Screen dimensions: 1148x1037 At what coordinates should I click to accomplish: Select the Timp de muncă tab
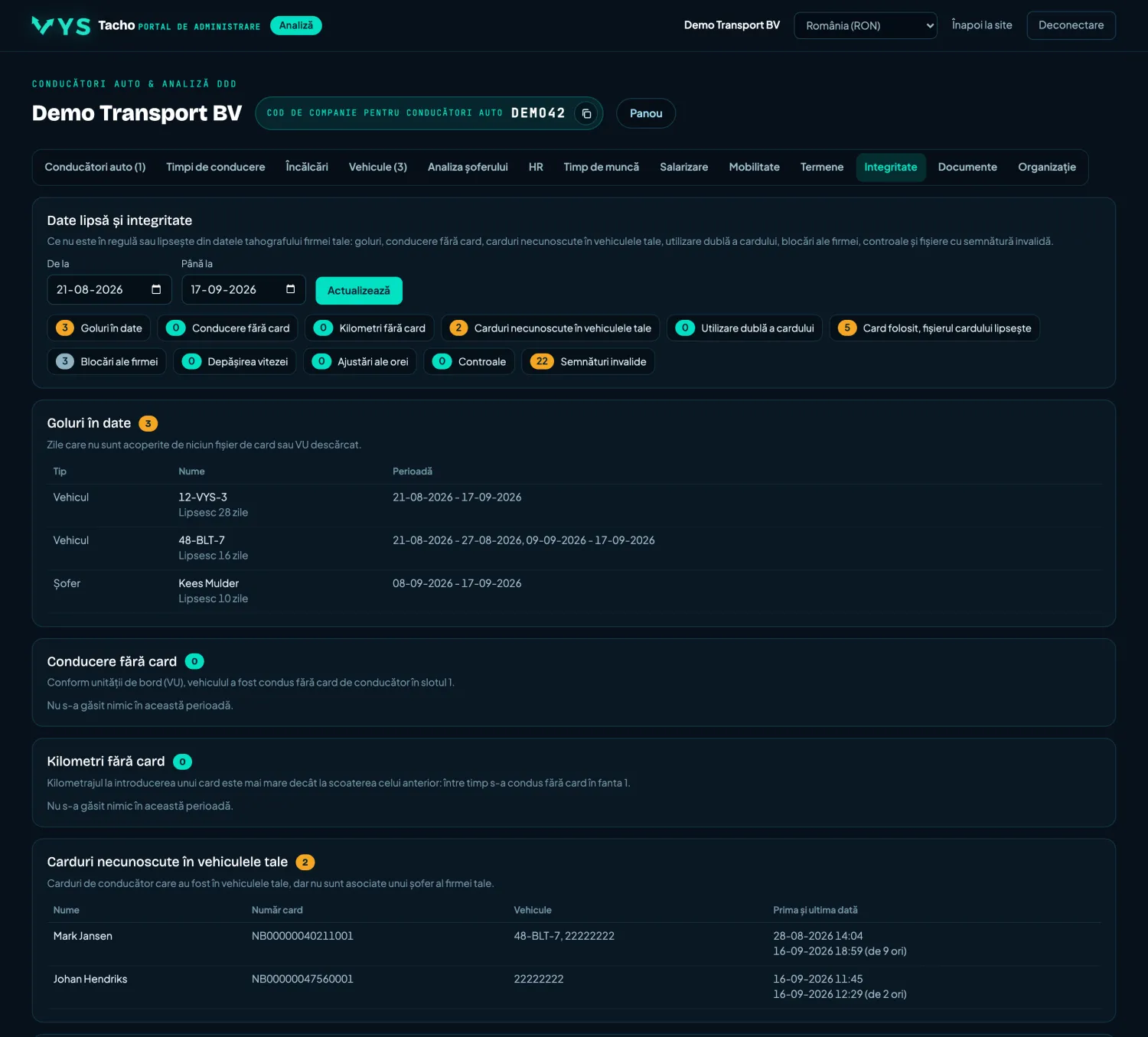click(602, 167)
